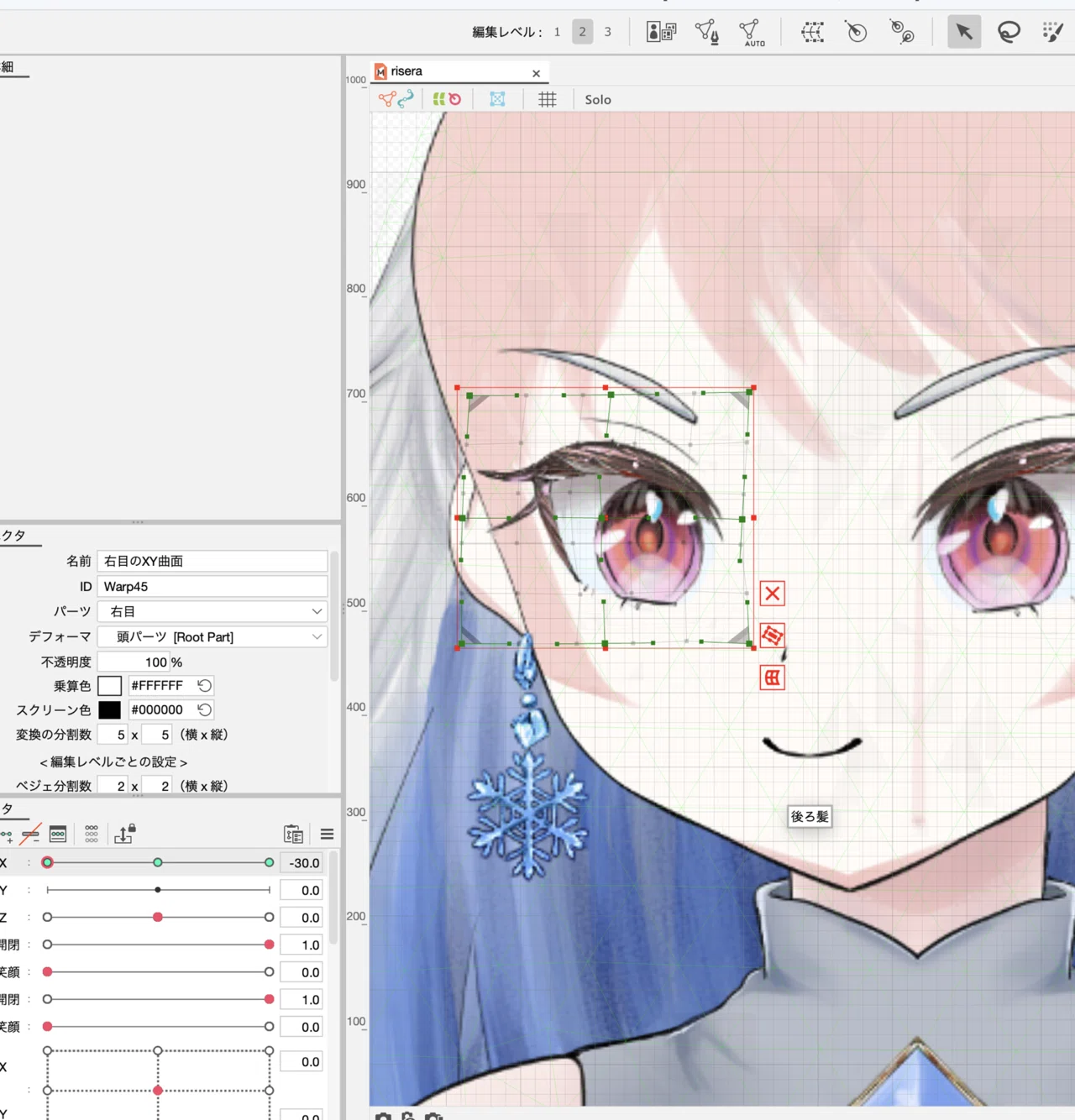
Task: Select the arrow selection tool
Action: pyautogui.click(x=964, y=32)
